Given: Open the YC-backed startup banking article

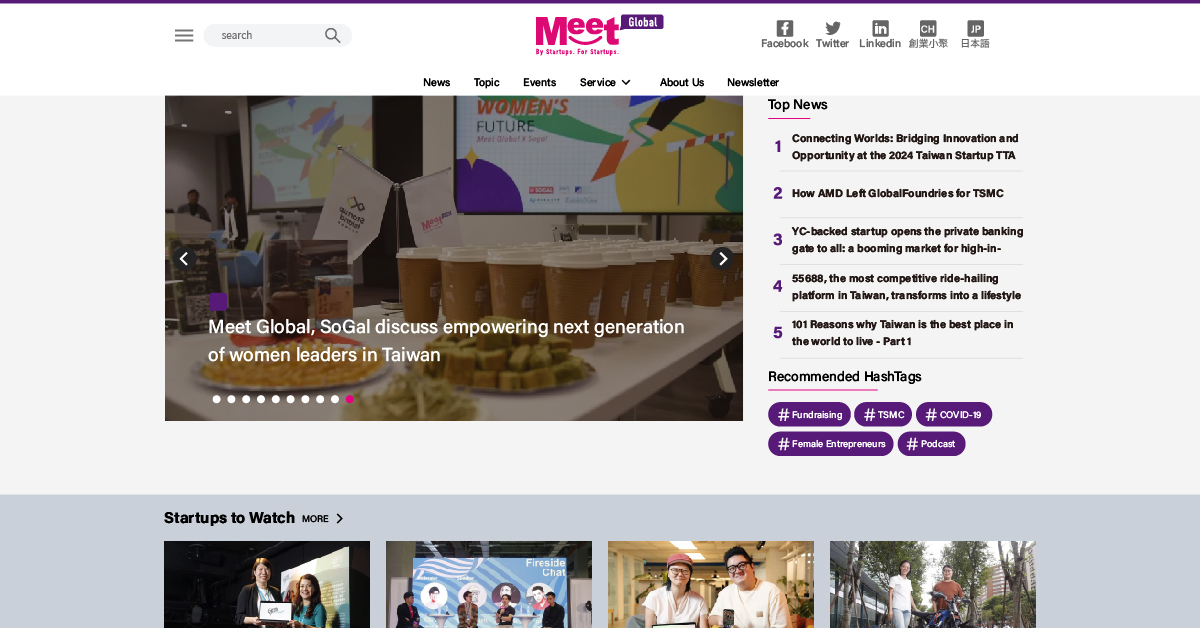Looking at the screenshot, I should click(907, 240).
